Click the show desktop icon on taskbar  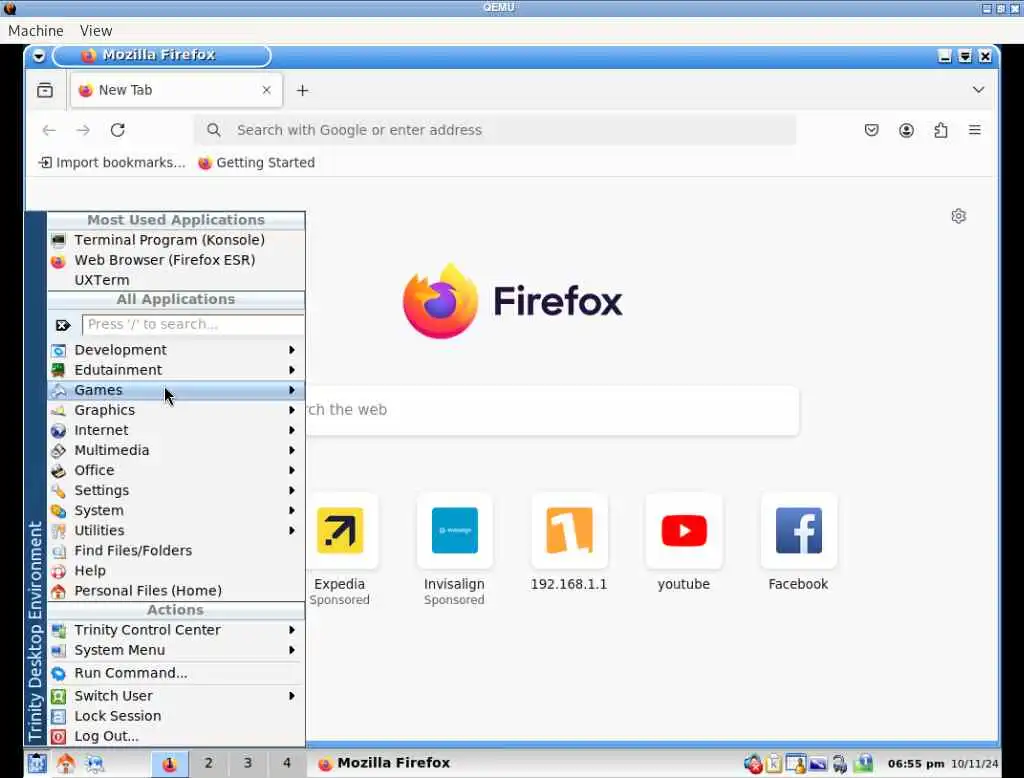click(x=95, y=763)
